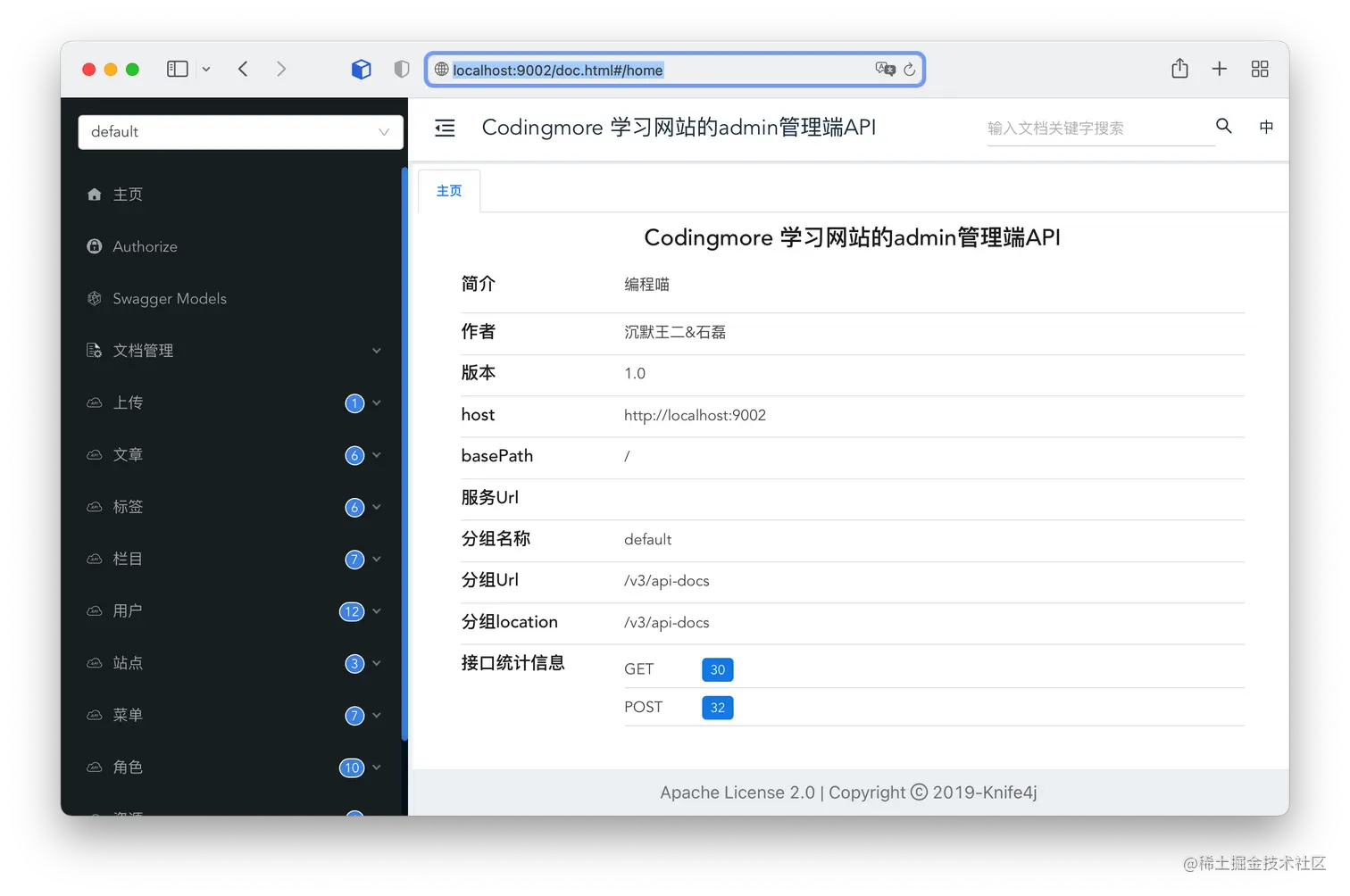Click the cloud icon beside 用户
The image size is (1350, 896).
point(95,611)
